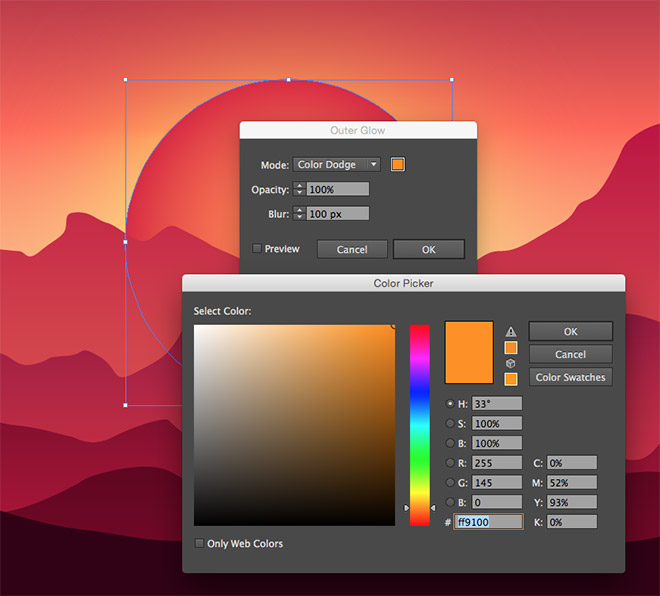Screen dimensions: 660x596
Task: Click the in-gamut orange swatch below the warning triangle
Action: pyautogui.click(x=511, y=348)
